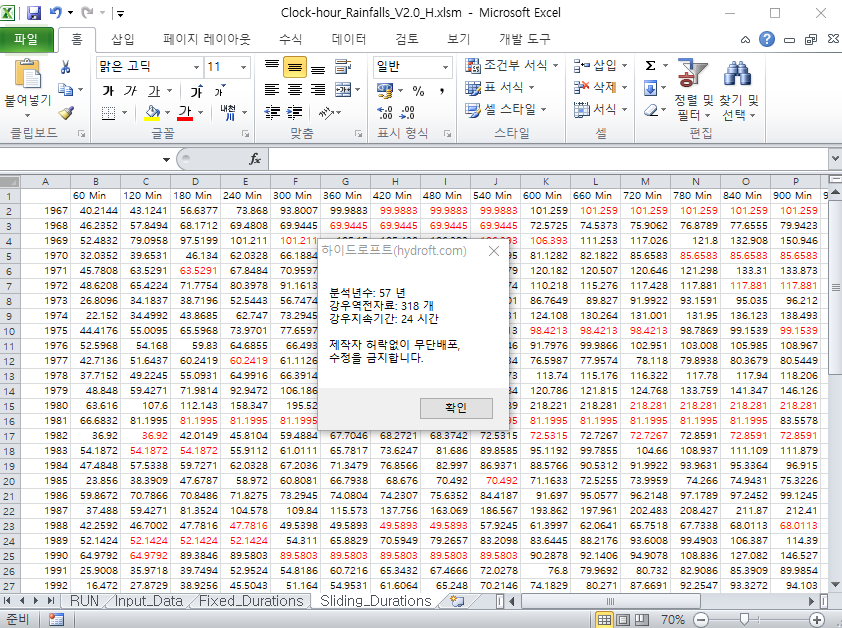The width and height of the screenshot is (842, 628).
Task: Toggle align text left
Action: pyautogui.click(x=272, y=90)
